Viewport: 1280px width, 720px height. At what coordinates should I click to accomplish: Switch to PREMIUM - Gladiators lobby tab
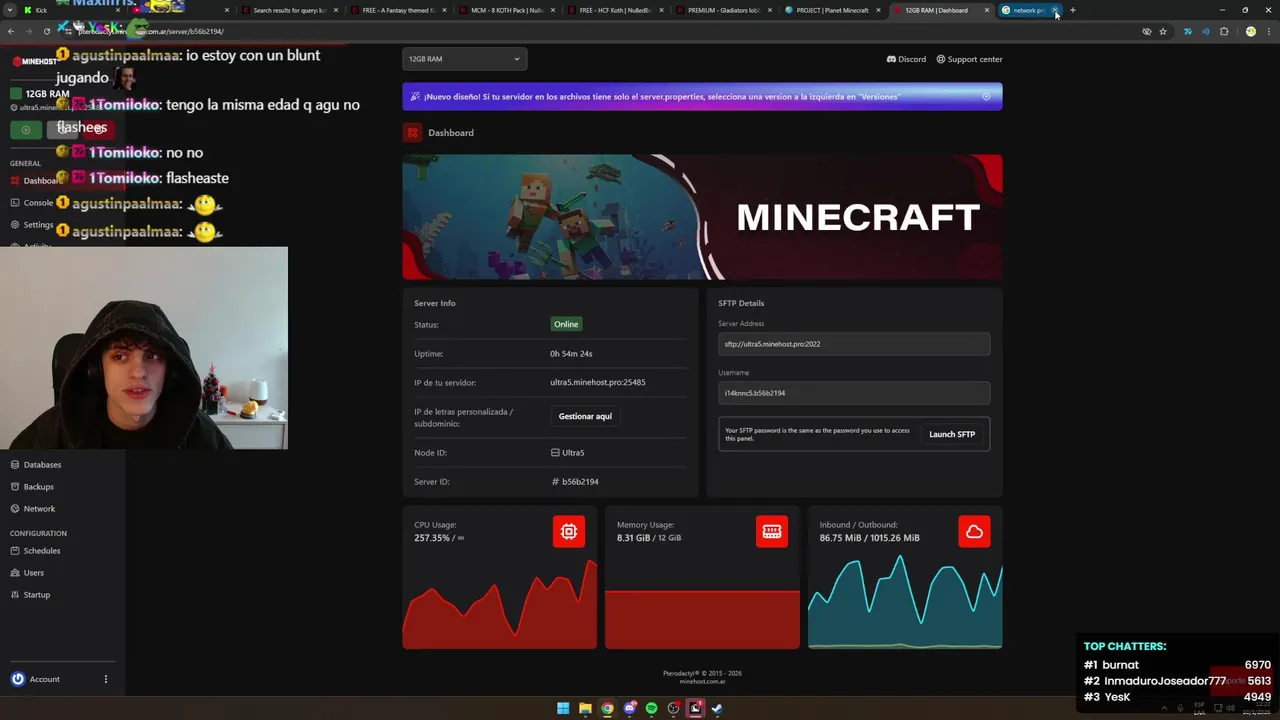click(x=724, y=10)
